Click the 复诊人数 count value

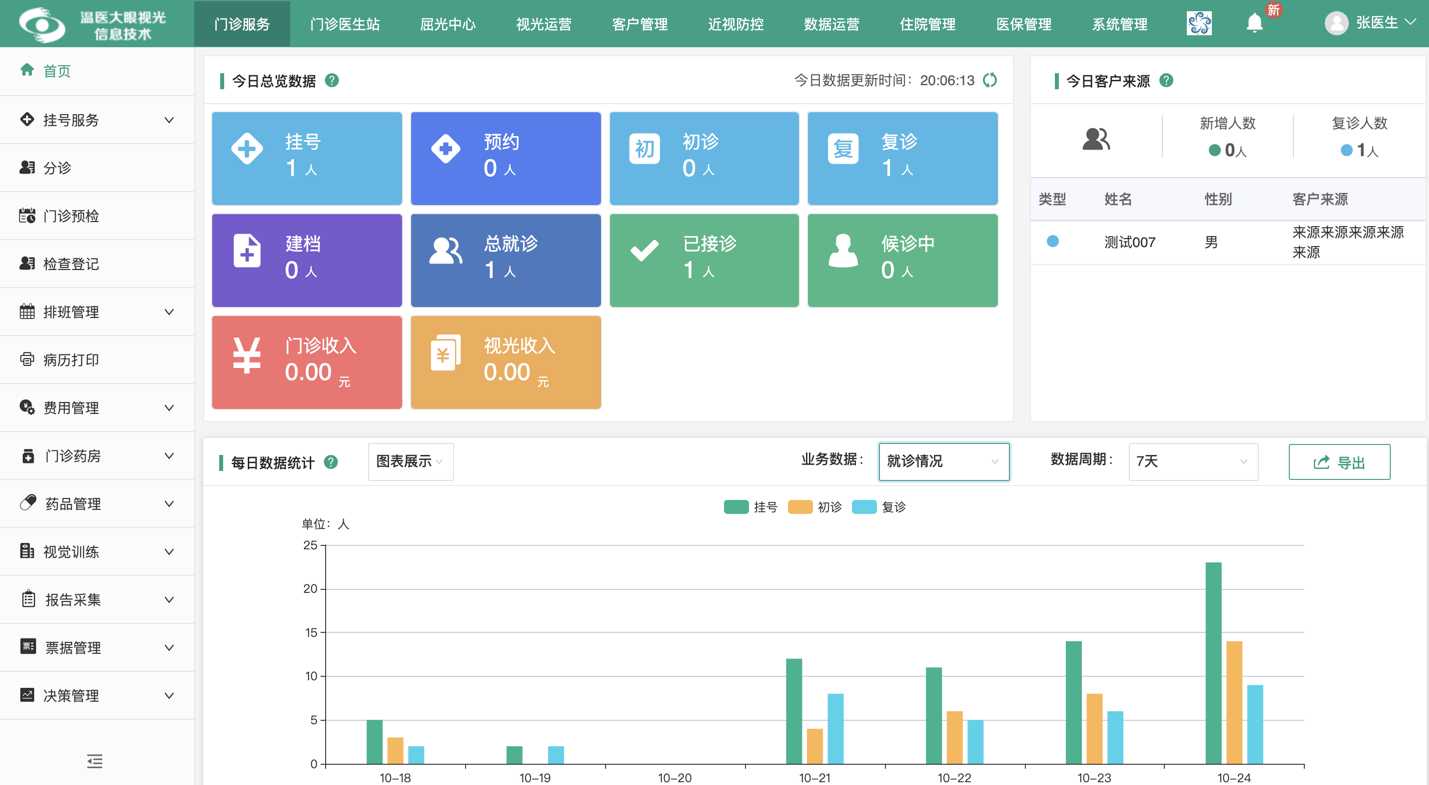tap(1360, 150)
